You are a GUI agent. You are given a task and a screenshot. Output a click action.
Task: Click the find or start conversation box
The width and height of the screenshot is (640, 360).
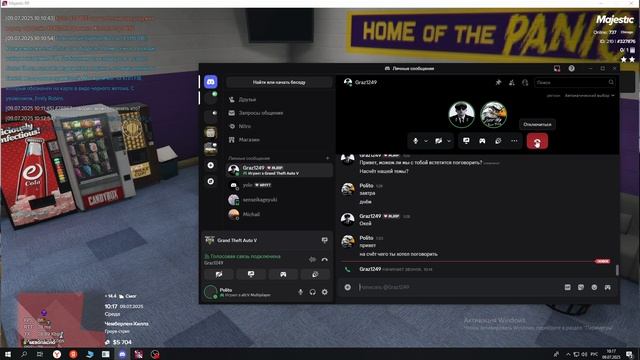click(279, 82)
